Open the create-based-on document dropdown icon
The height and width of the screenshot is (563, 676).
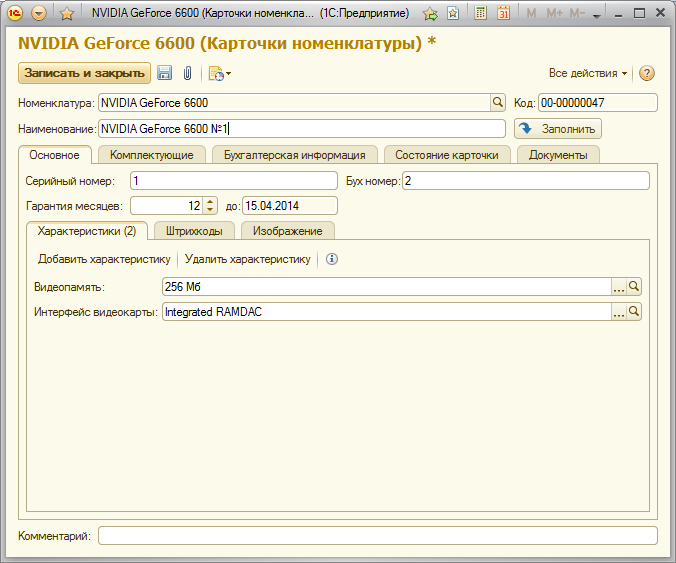point(219,74)
